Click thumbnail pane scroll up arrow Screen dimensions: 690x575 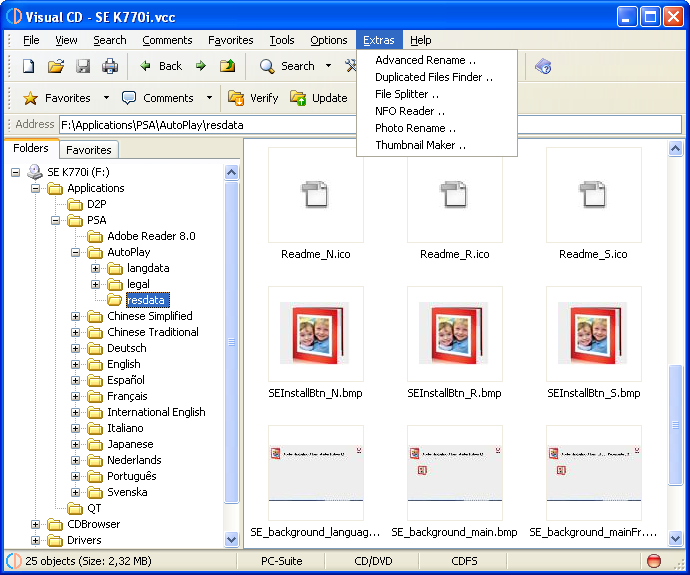point(675,149)
